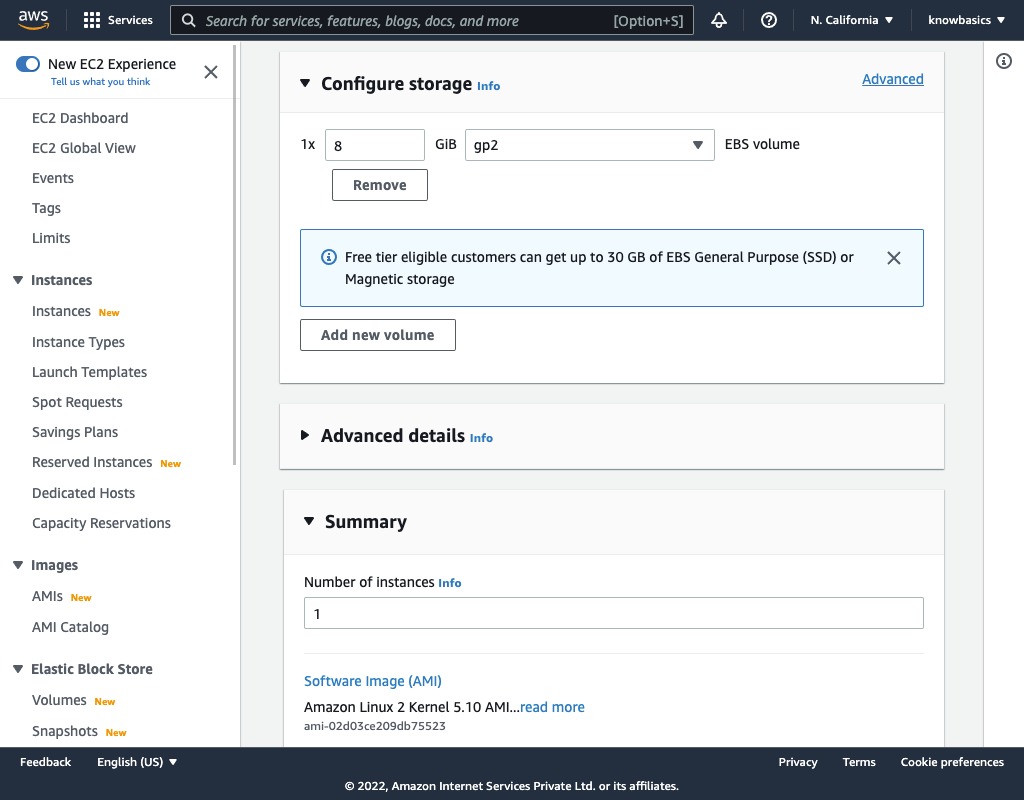Collapse the Summary section

309,521
